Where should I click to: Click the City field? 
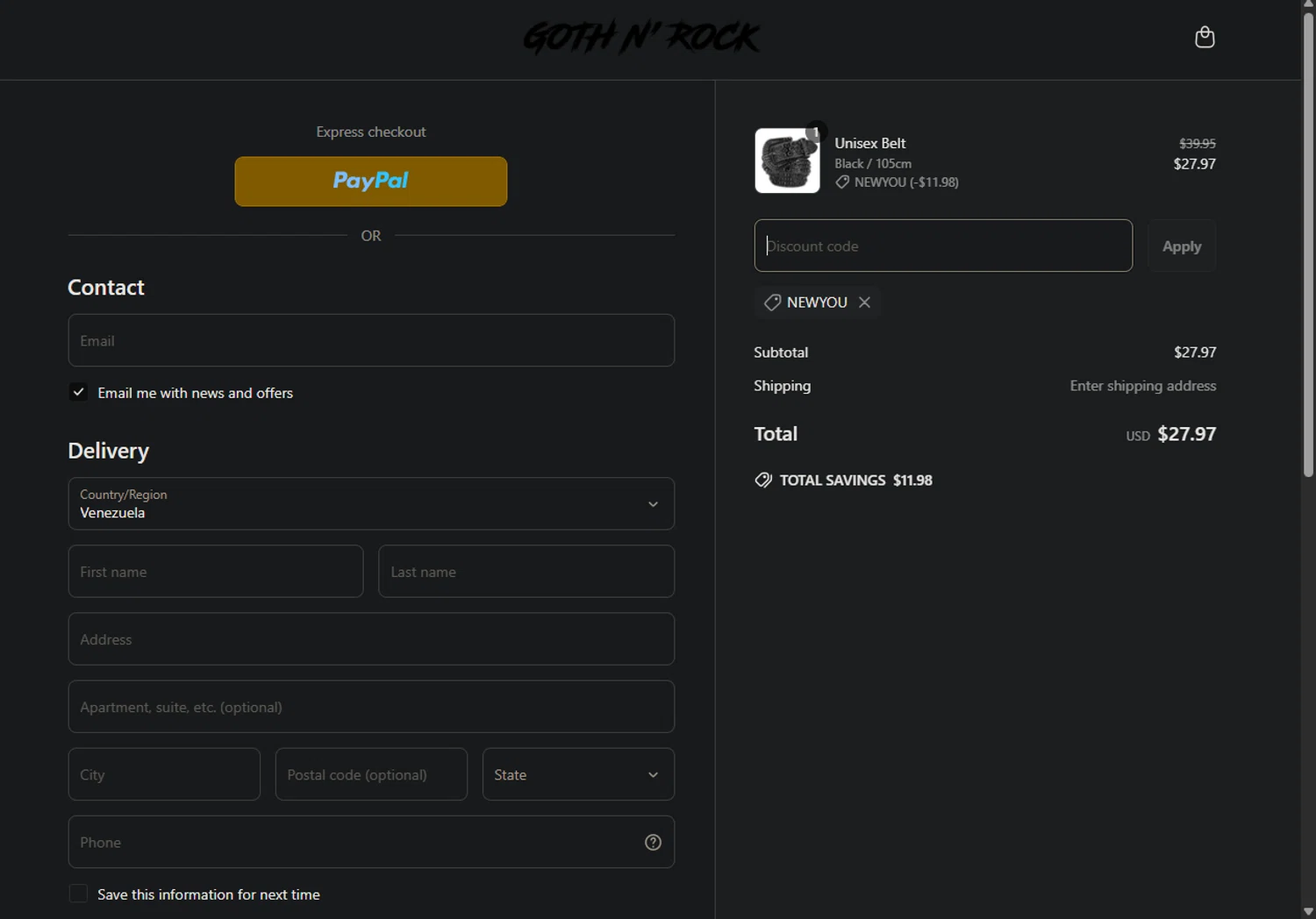pos(164,774)
